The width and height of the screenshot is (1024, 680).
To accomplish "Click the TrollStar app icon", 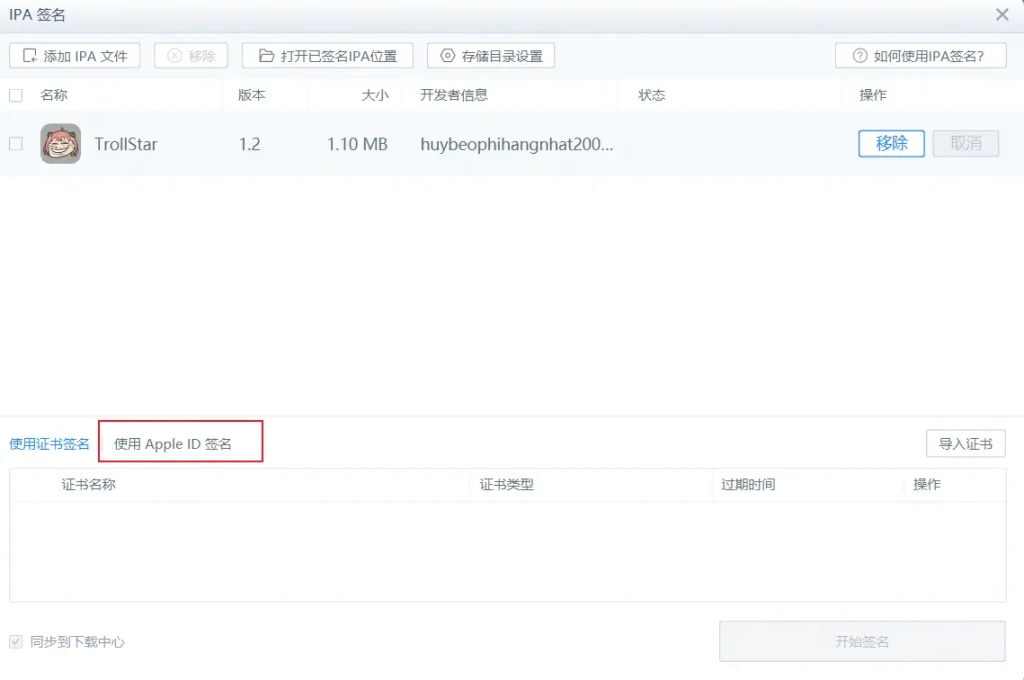I will click(x=60, y=143).
